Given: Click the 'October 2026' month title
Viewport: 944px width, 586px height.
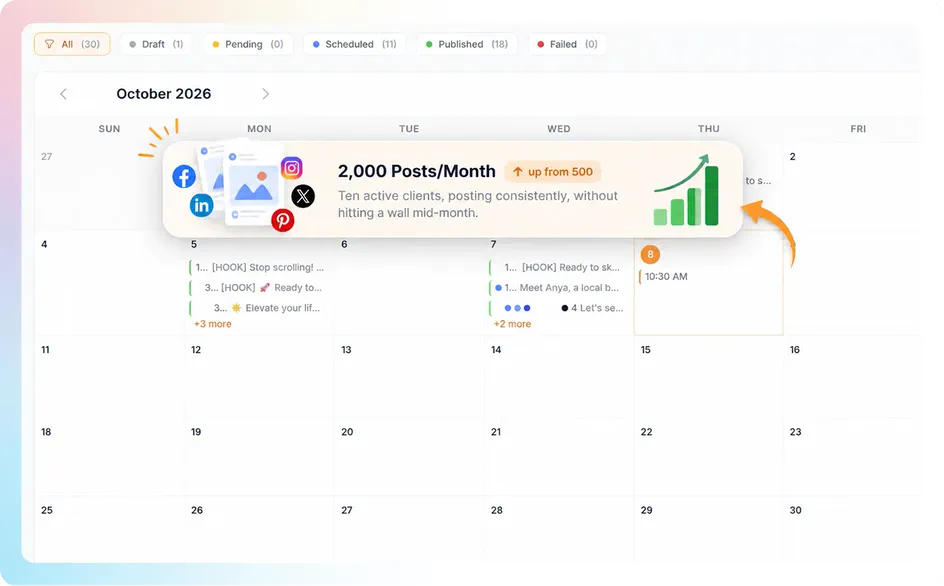Looking at the screenshot, I should (164, 94).
